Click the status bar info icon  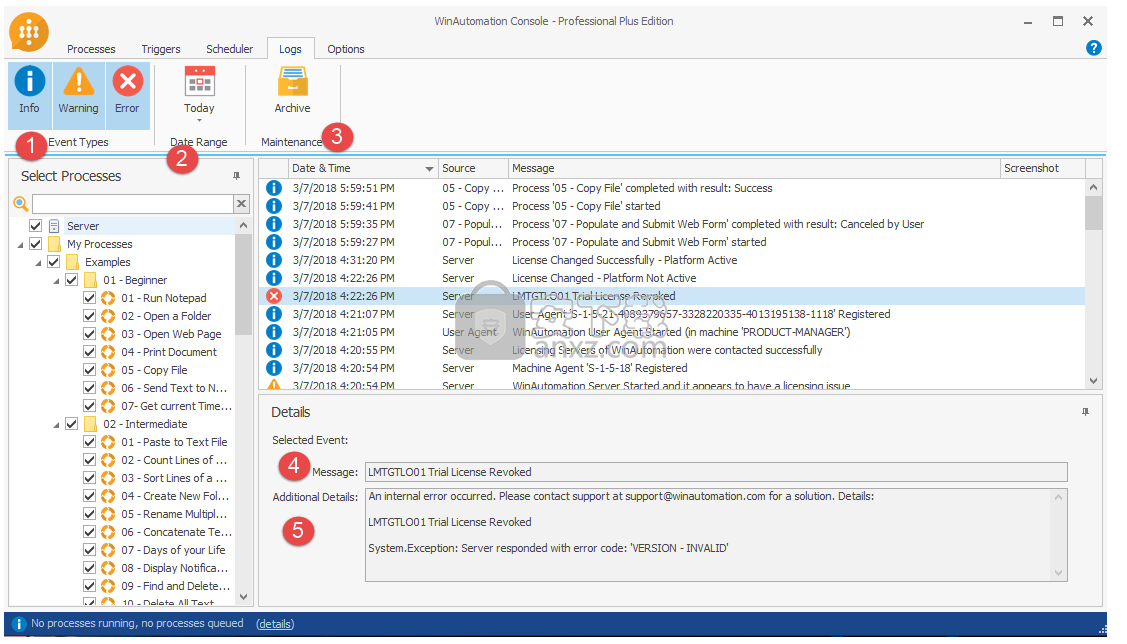click(19, 624)
